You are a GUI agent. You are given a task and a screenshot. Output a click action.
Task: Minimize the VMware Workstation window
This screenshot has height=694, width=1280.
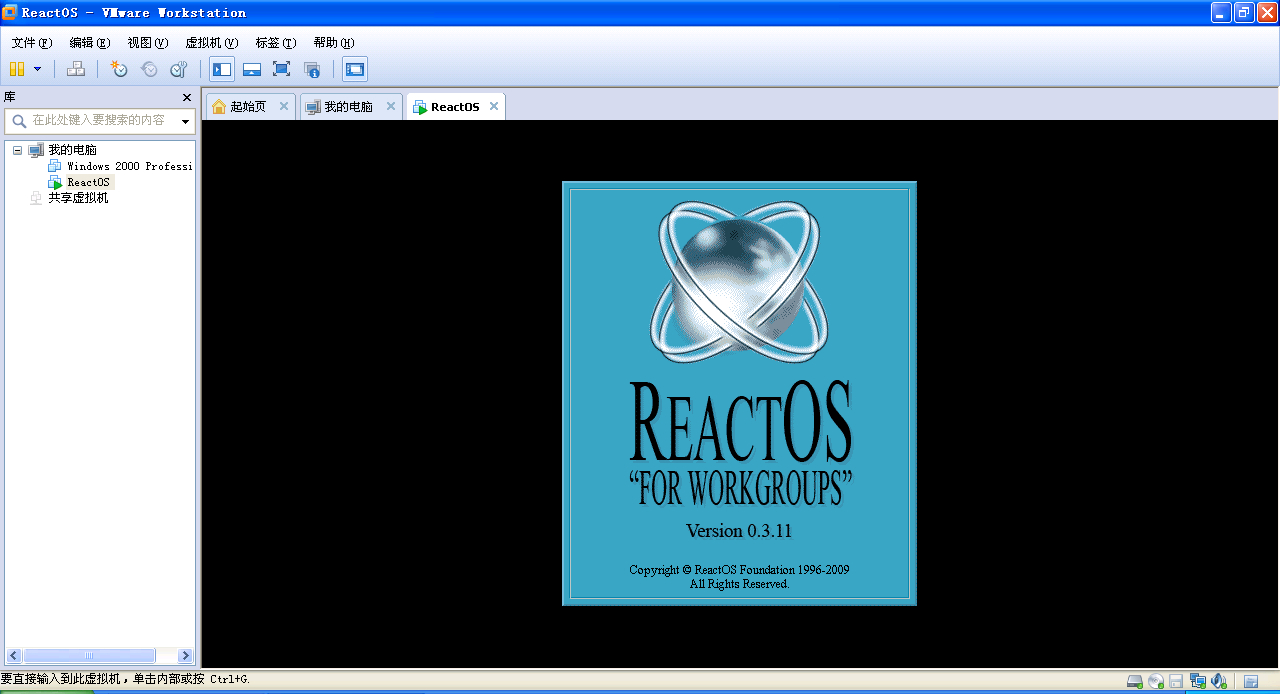1221,12
